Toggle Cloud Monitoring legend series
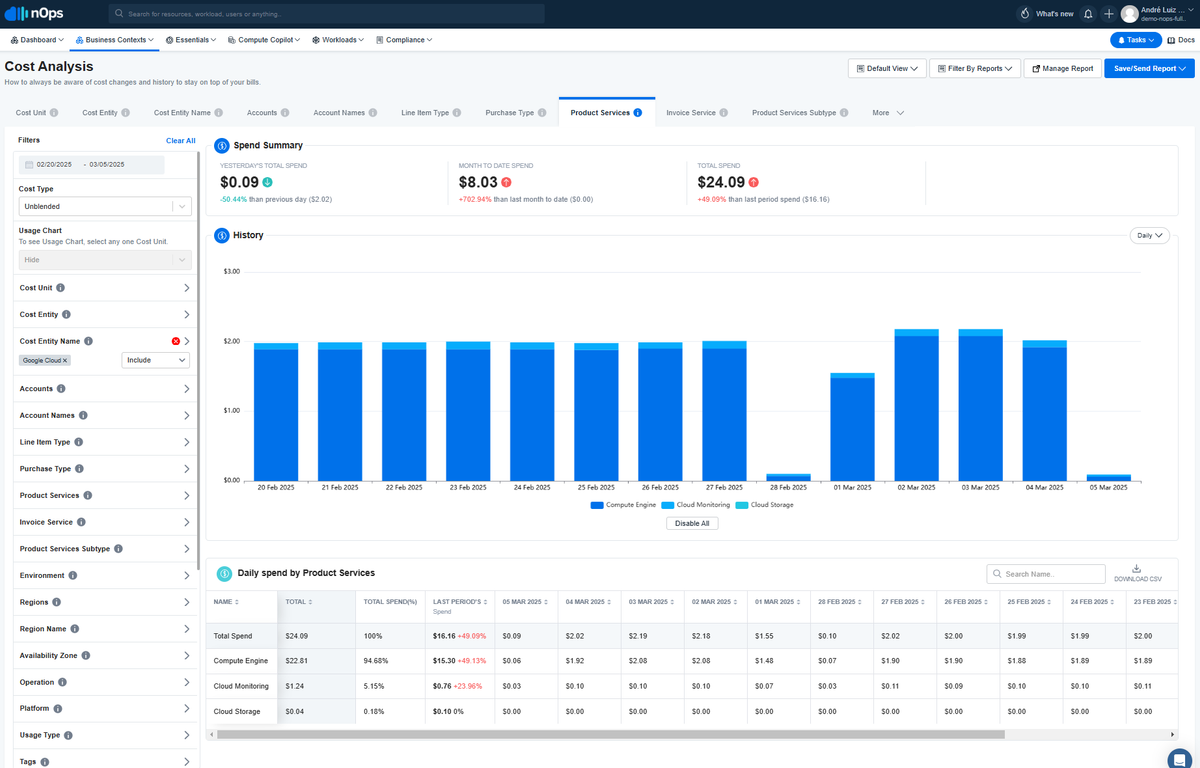 pos(696,505)
